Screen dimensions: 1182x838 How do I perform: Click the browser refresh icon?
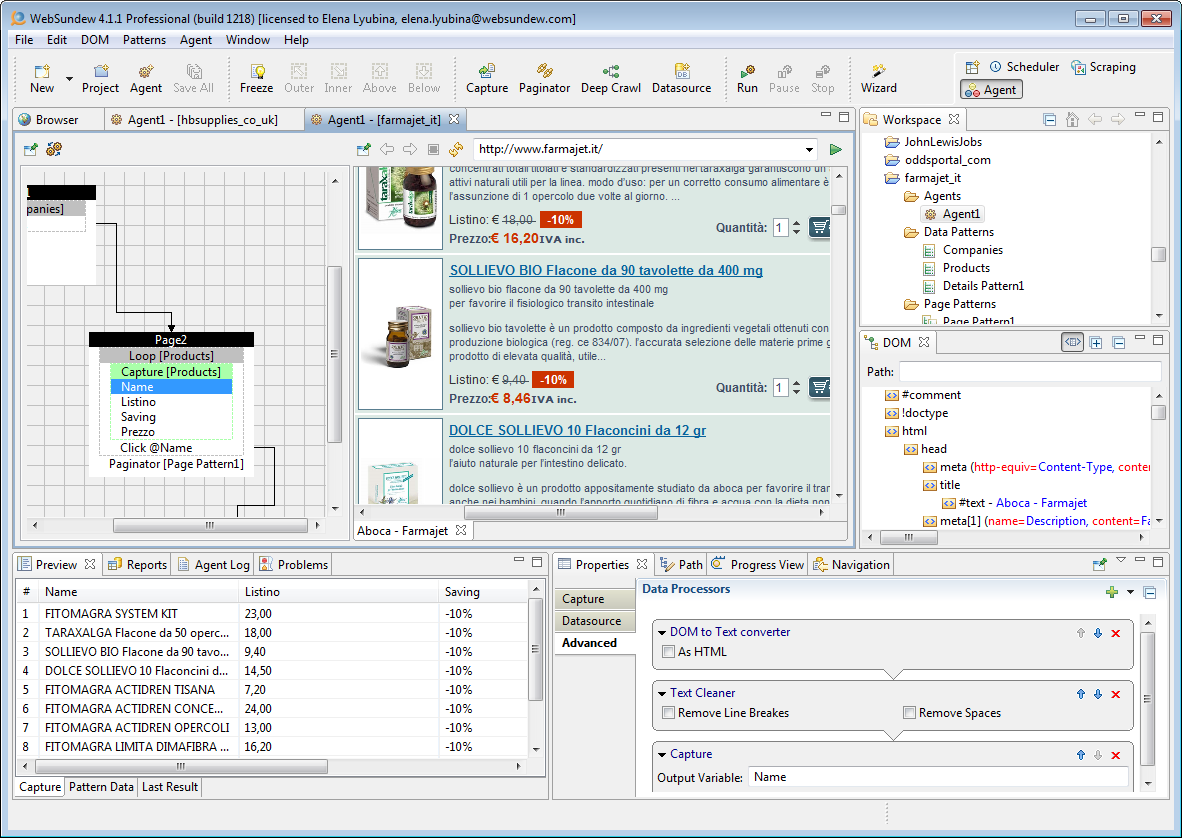coord(456,149)
